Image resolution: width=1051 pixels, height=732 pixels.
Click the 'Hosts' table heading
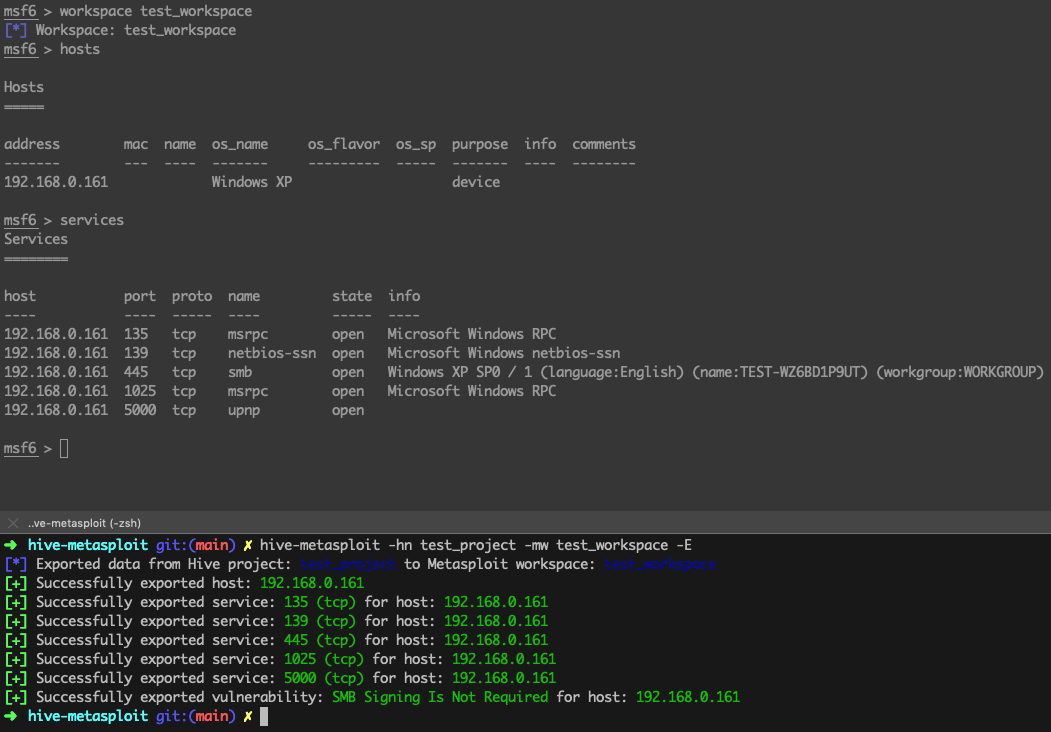(23, 87)
